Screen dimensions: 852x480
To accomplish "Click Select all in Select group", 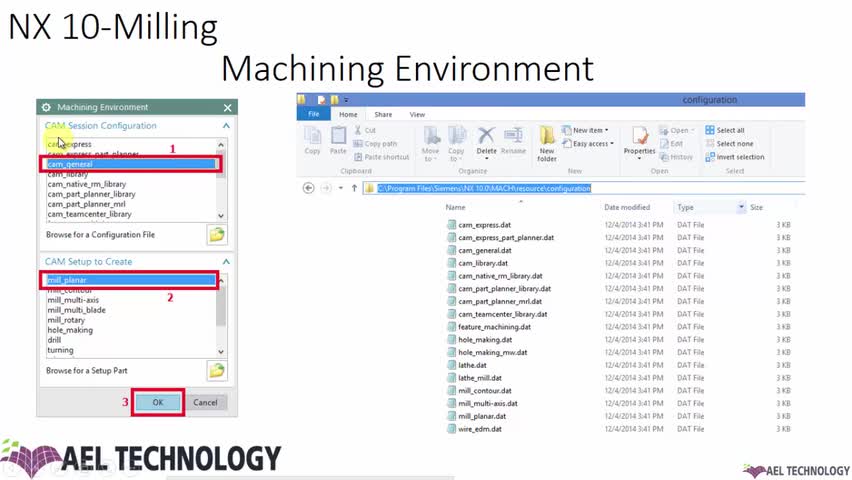I will pyautogui.click(x=725, y=130).
